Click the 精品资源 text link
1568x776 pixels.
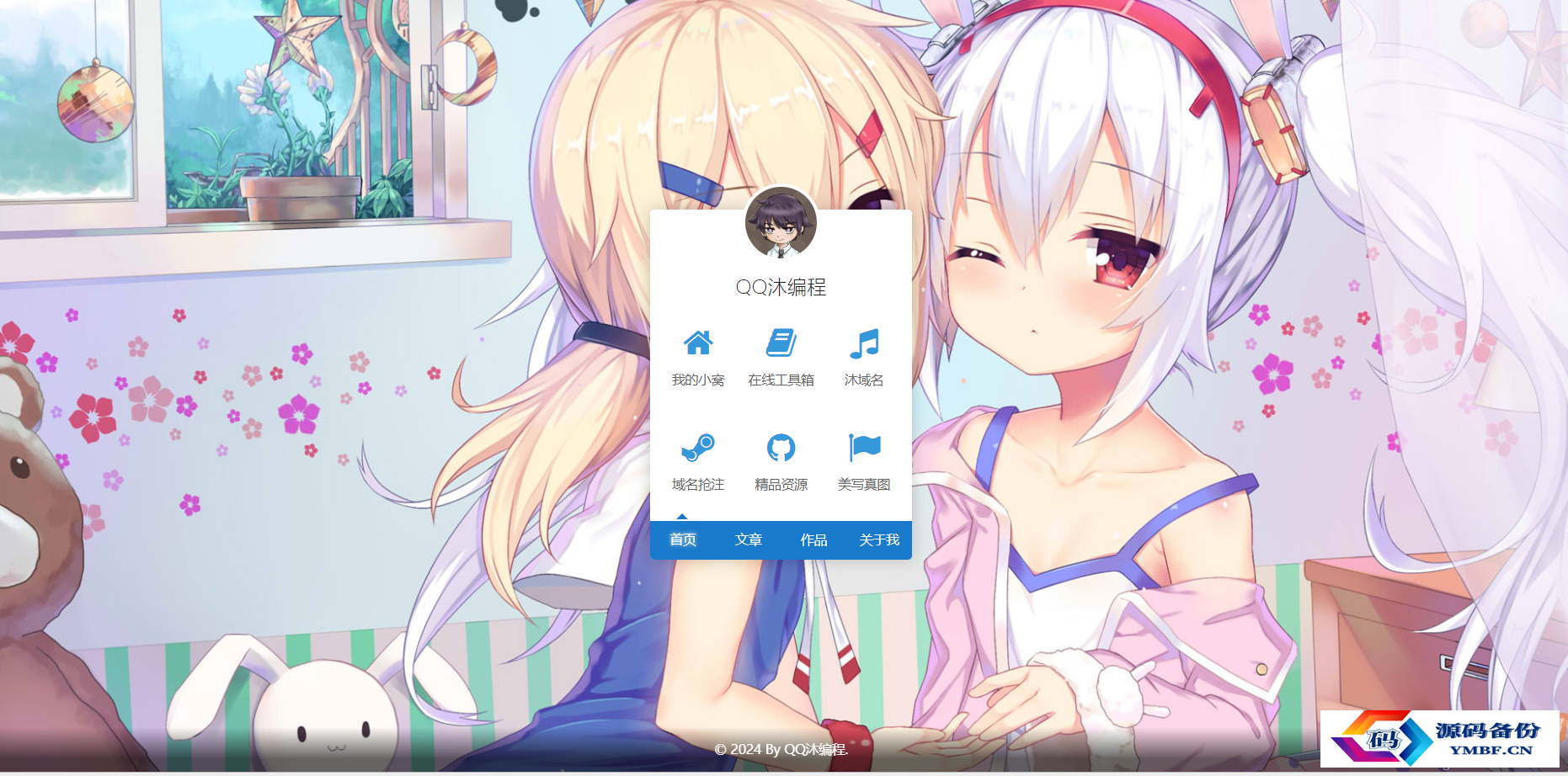pos(781,485)
